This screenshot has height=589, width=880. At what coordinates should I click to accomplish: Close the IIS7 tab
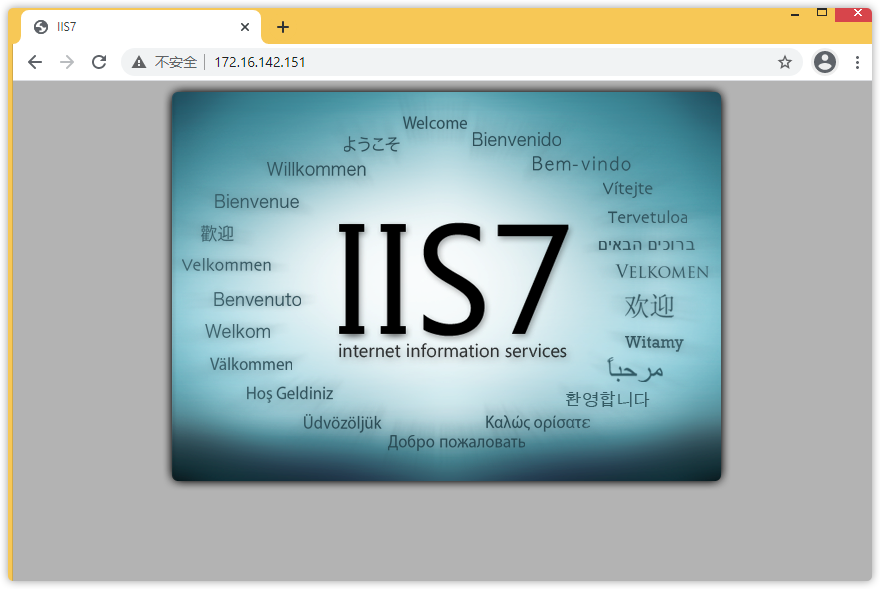tap(245, 27)
